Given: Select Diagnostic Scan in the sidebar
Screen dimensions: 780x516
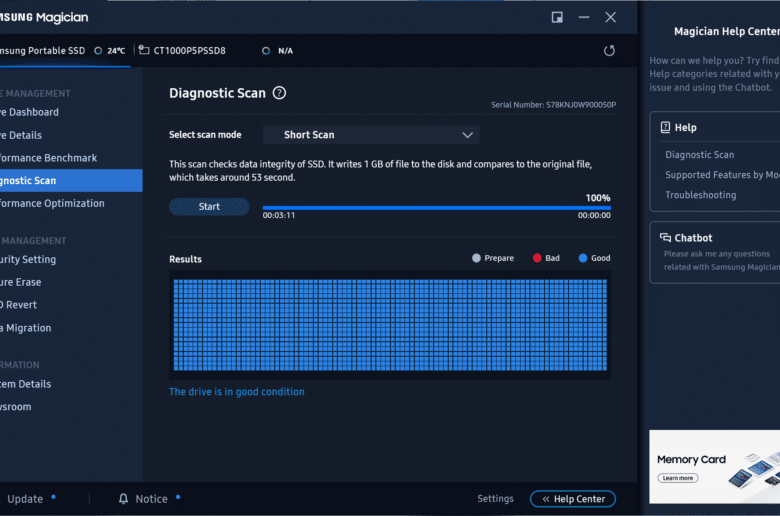Looking at the screenshot, I should coord(71,181).
